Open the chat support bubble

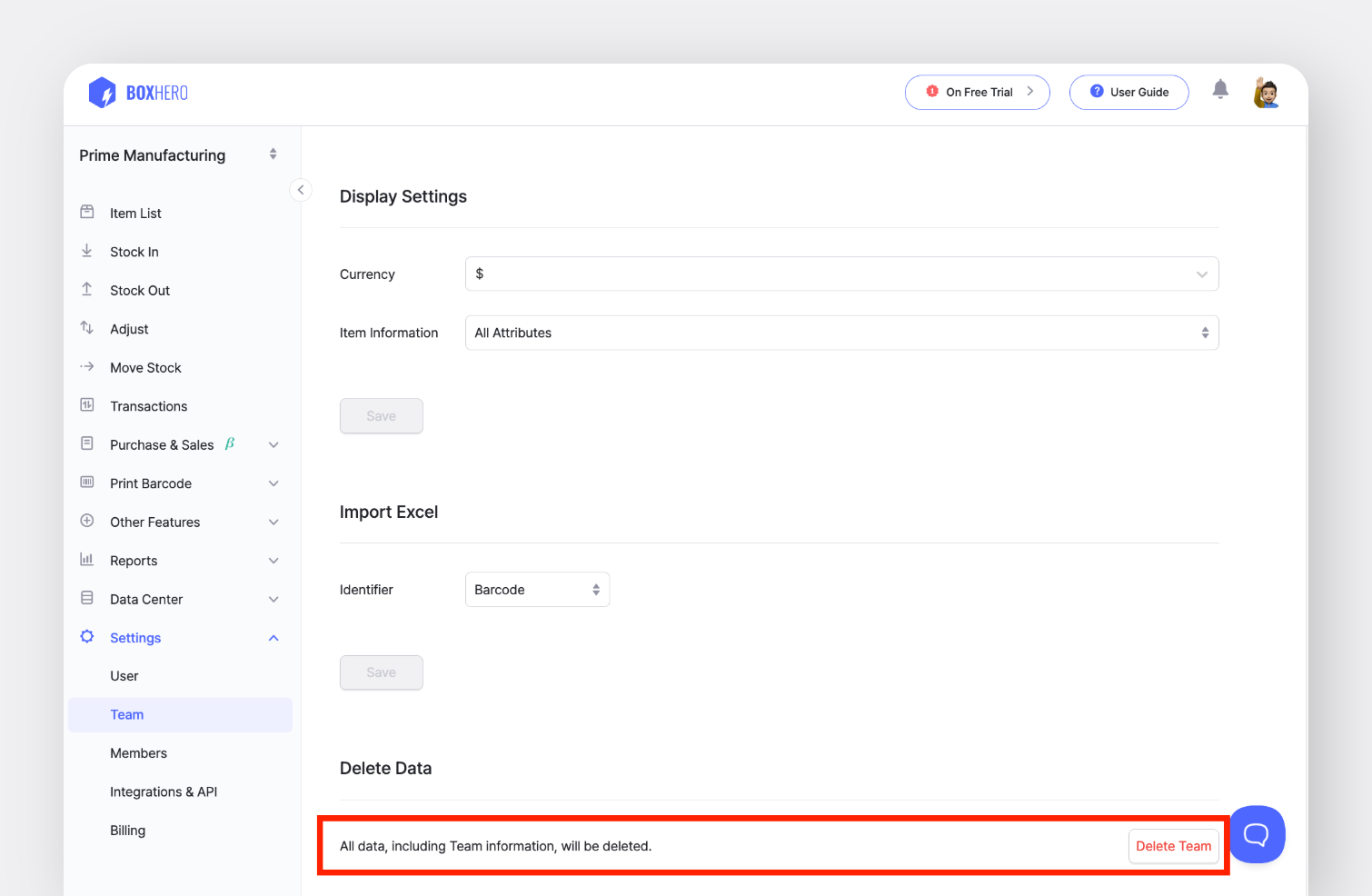(1256, 834)
